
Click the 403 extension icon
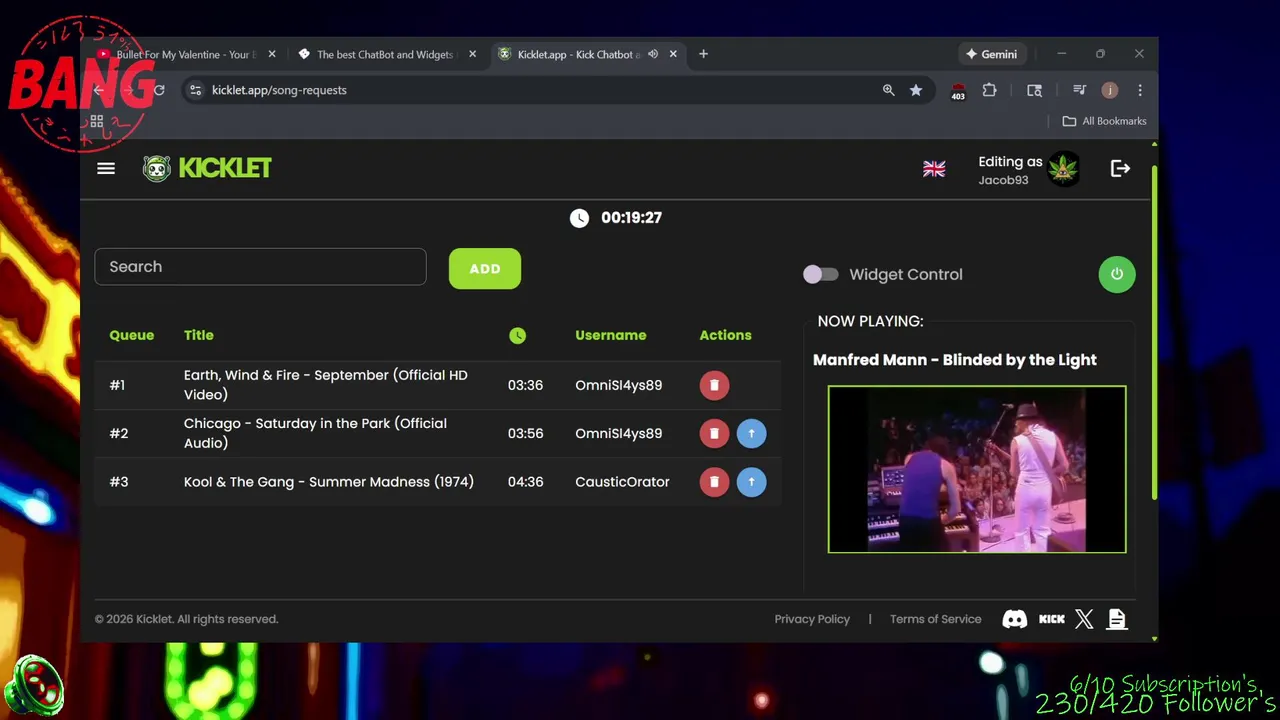coord(958,91)
